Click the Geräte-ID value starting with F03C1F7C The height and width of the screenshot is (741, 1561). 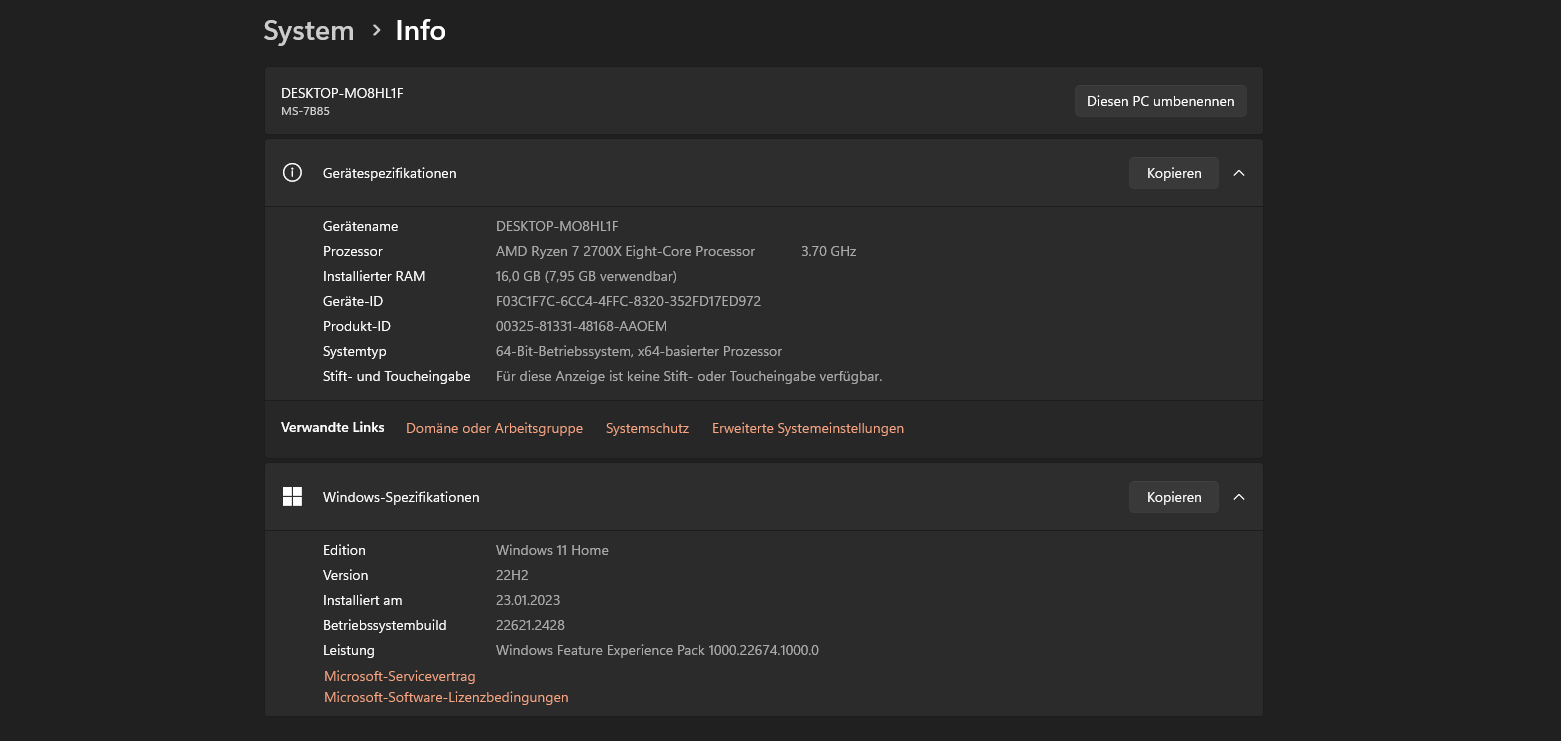coord(628,301)
